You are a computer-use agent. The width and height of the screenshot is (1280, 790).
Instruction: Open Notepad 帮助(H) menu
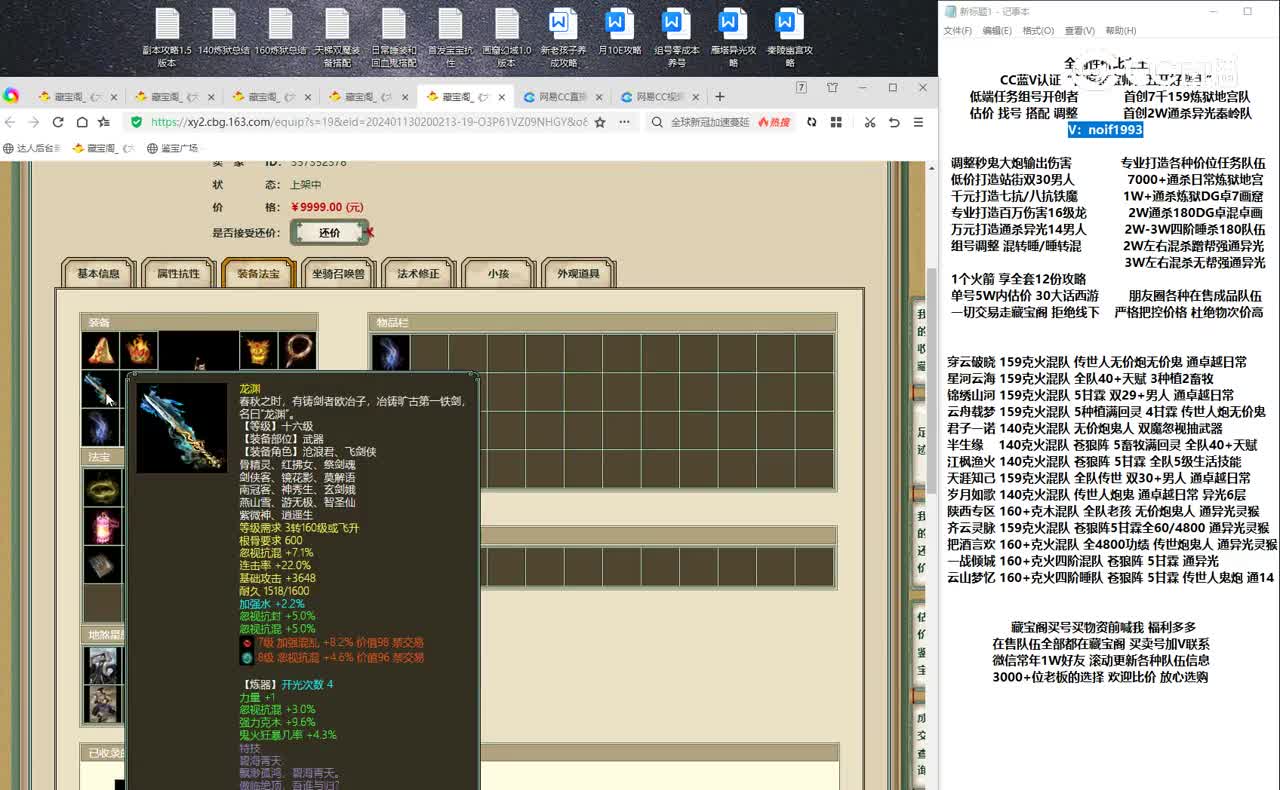click(1120, 31)
